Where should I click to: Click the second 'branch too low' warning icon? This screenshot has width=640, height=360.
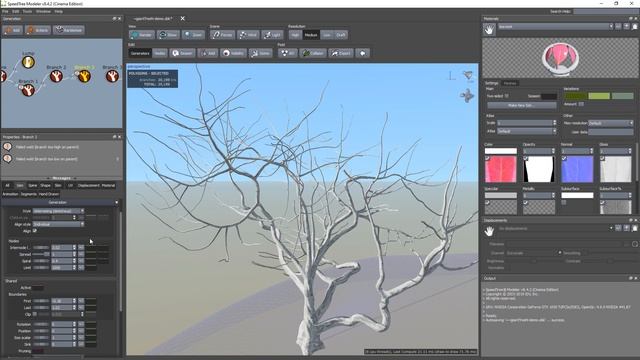(x=7, y=158)
